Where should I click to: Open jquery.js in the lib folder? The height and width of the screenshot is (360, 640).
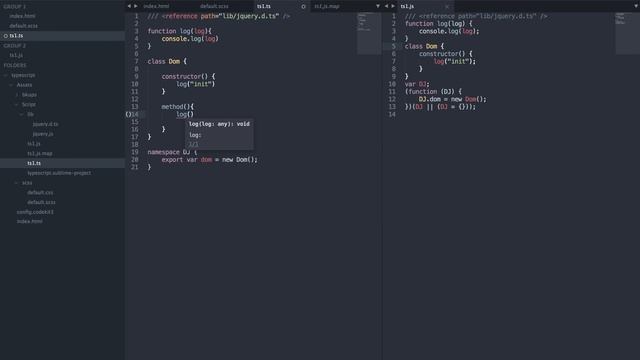pyautogui.click(x=43, y=134)
